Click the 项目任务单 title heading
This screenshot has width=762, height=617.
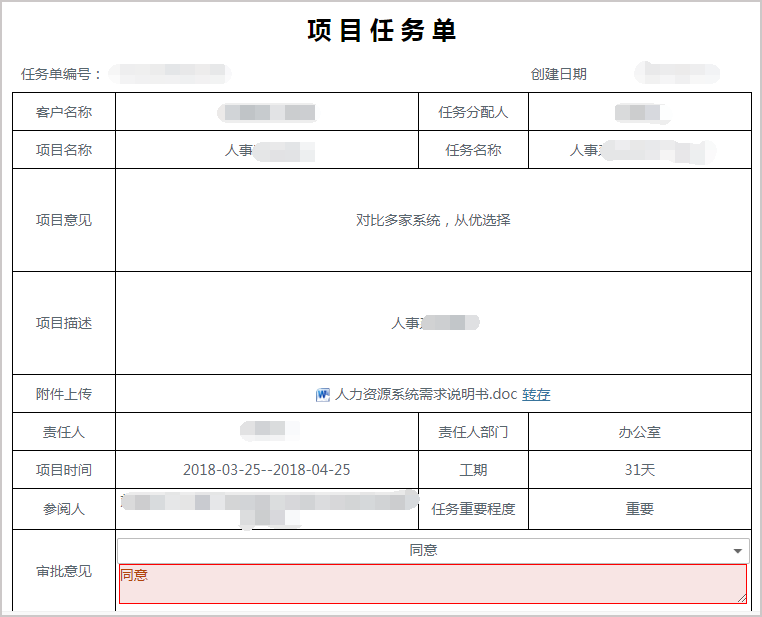coord(381,31)
